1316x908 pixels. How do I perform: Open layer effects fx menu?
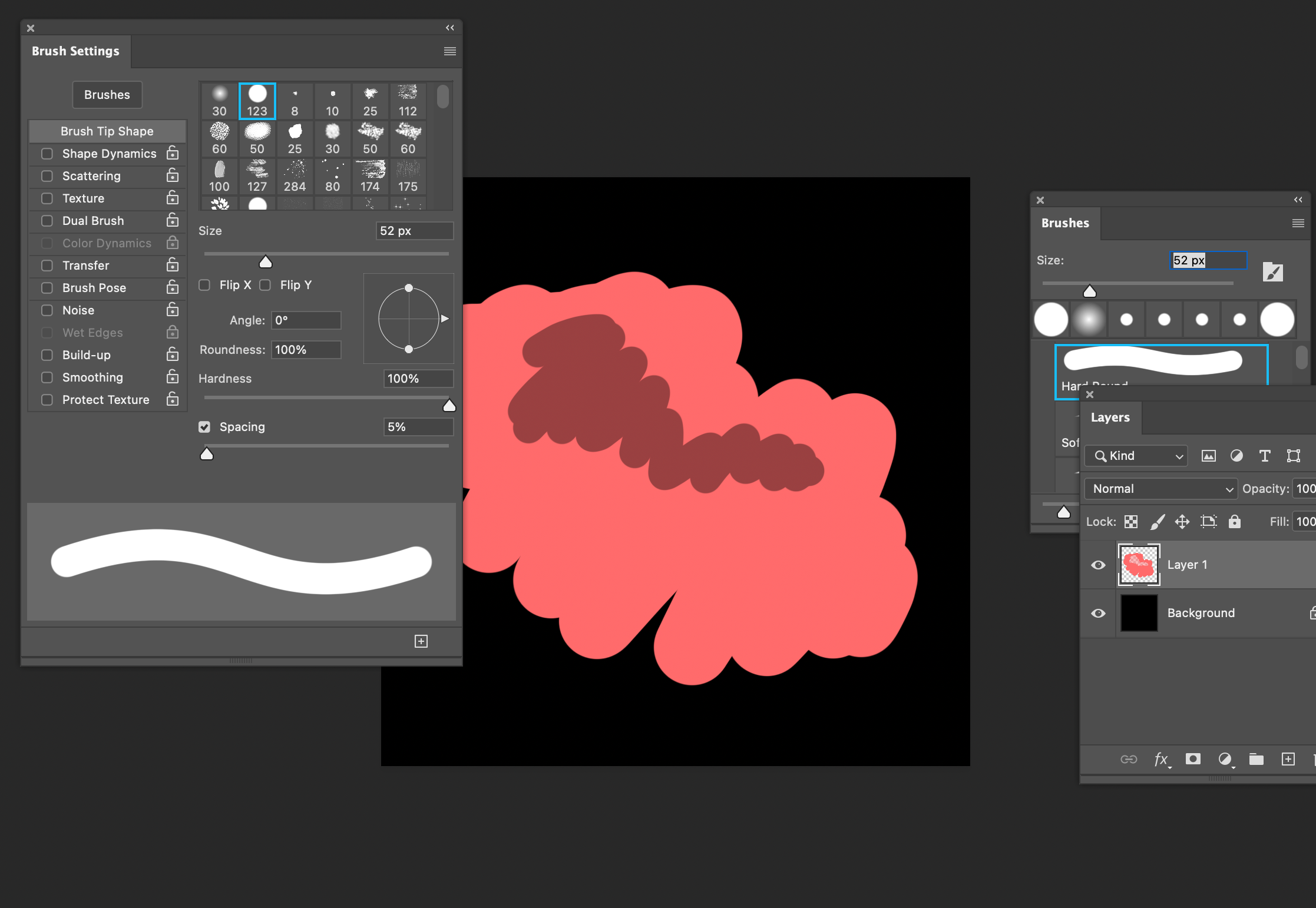click(x=1161, y=759)
